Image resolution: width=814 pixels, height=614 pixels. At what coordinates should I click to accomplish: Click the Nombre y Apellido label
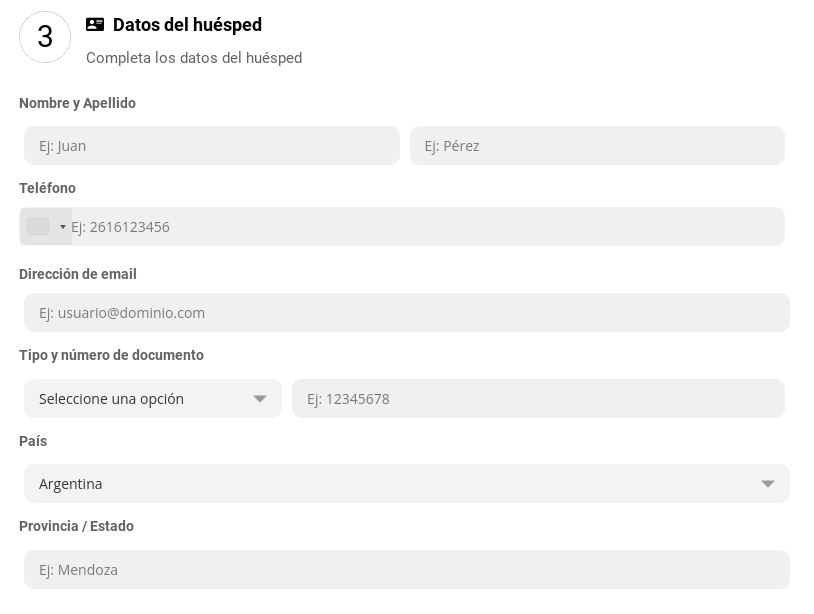pyautogui.click(x=77, y=103)
